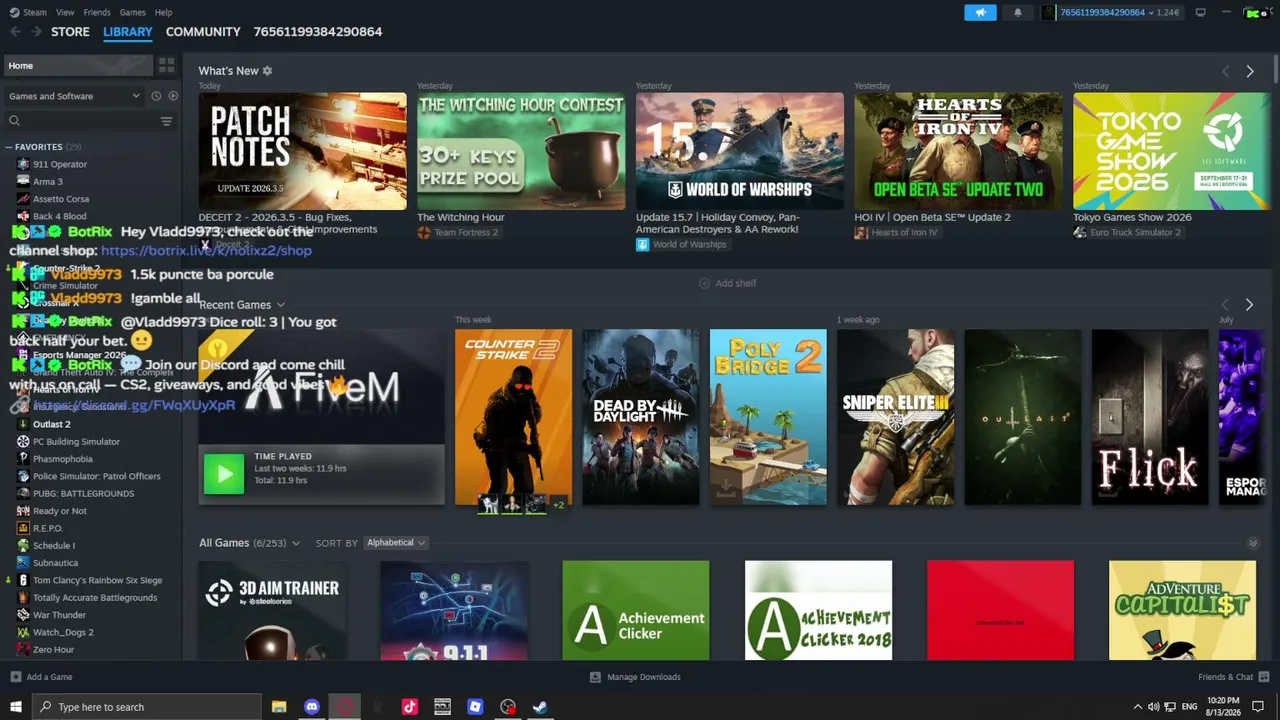
Task: Open File Explorer from the taskbar
Action: coord(279,707)
